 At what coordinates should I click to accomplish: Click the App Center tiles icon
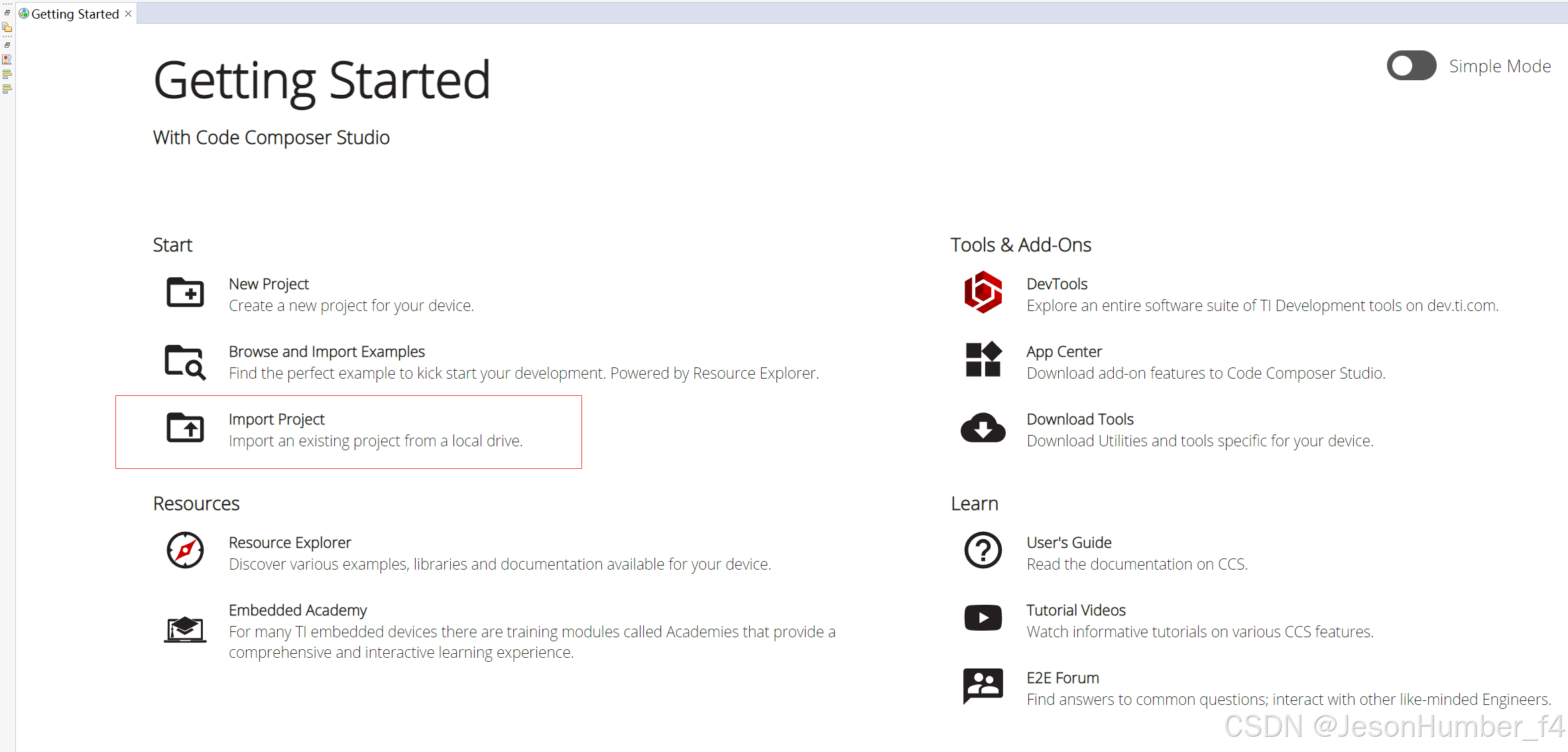click(x=983, y=360)
